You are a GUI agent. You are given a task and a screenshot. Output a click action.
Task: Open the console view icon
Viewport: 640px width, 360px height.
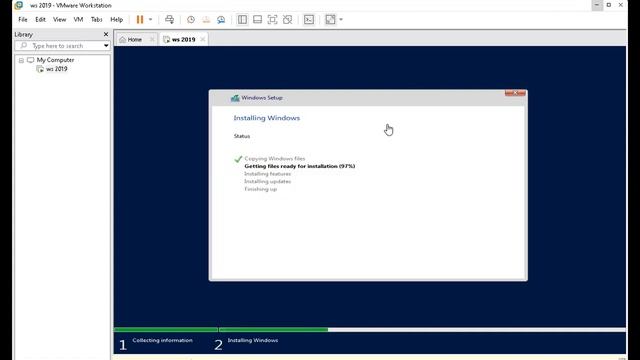pos(309,19)
